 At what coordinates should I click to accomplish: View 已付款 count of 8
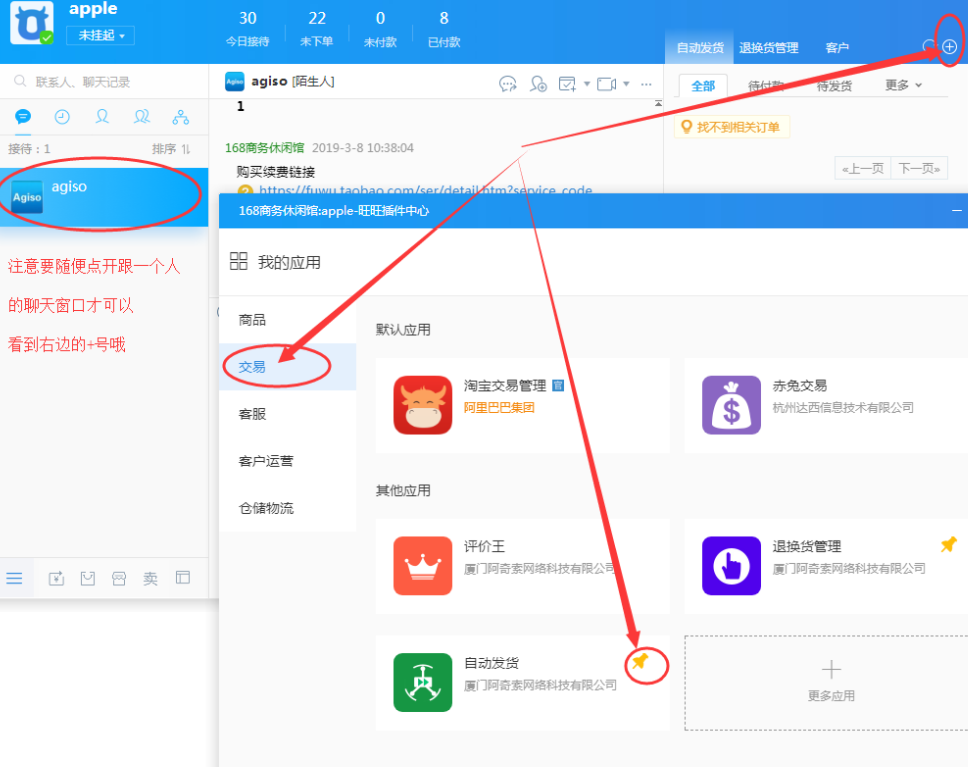(x=444, y=29)
